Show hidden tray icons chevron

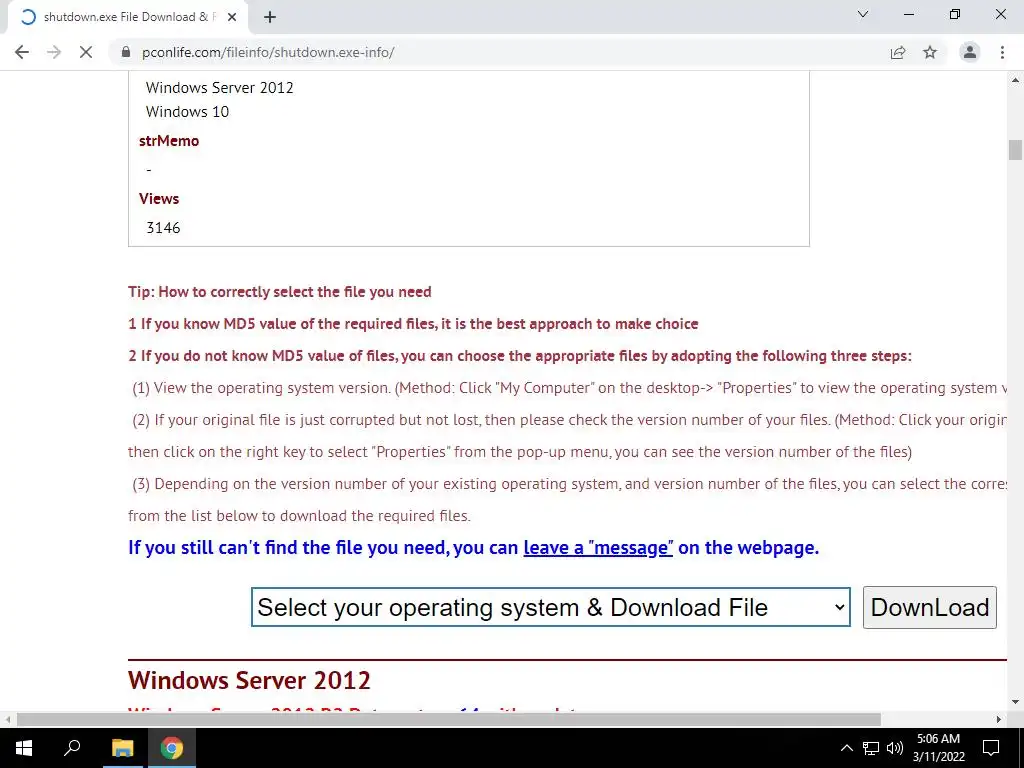click(846, 748)
